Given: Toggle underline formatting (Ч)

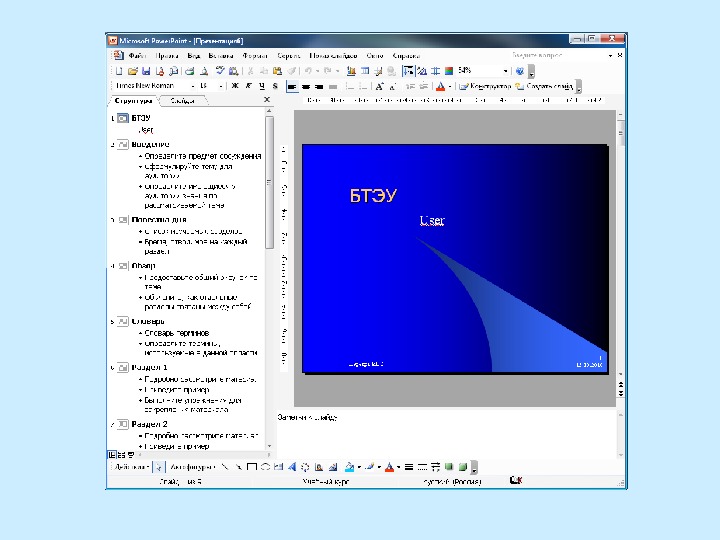Looking at the screenshot, I should click(262, 86).
